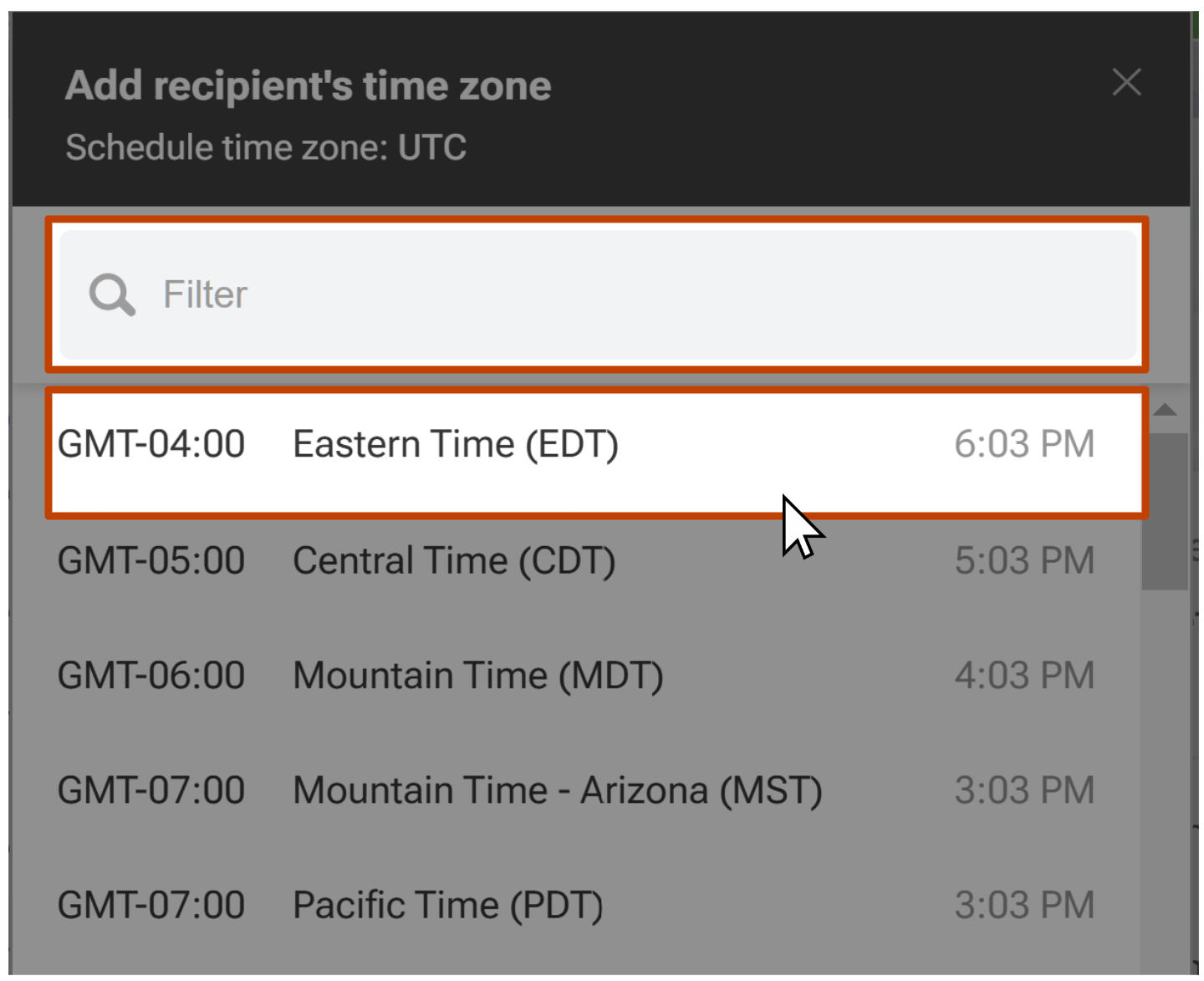Image resolution: width=1204 pixels, height=981 pixels.
Task: Click the 5:03 PM time in Central row
Action: 1024,560
